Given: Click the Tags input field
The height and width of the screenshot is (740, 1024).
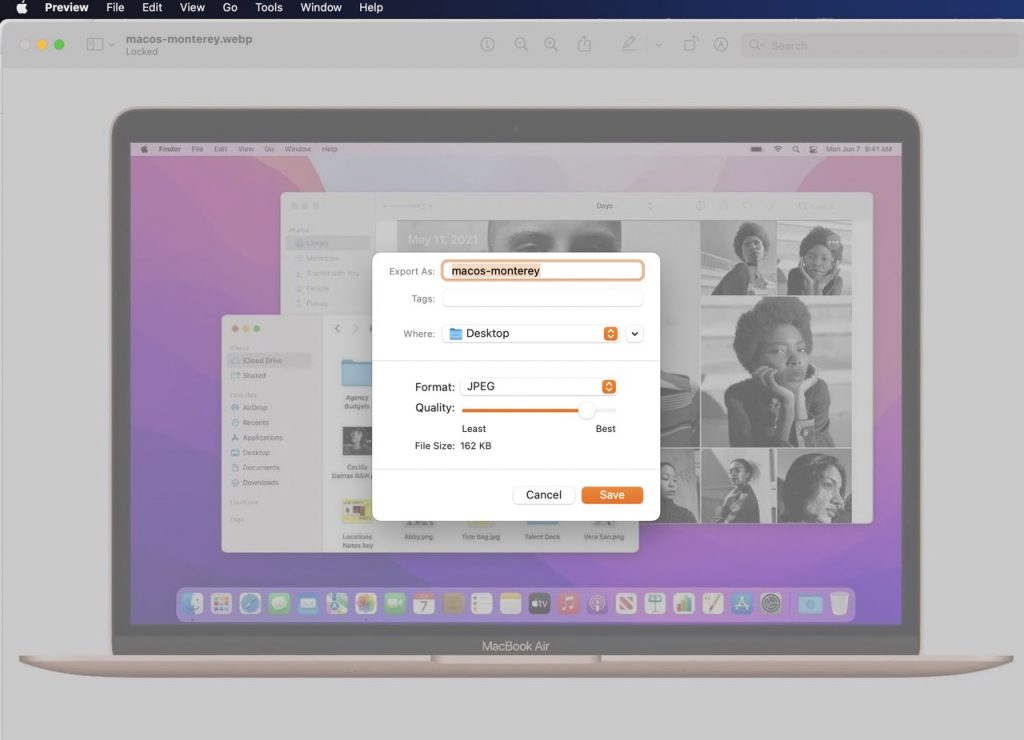Looking at the screenshot, I should tap(542, 299).
